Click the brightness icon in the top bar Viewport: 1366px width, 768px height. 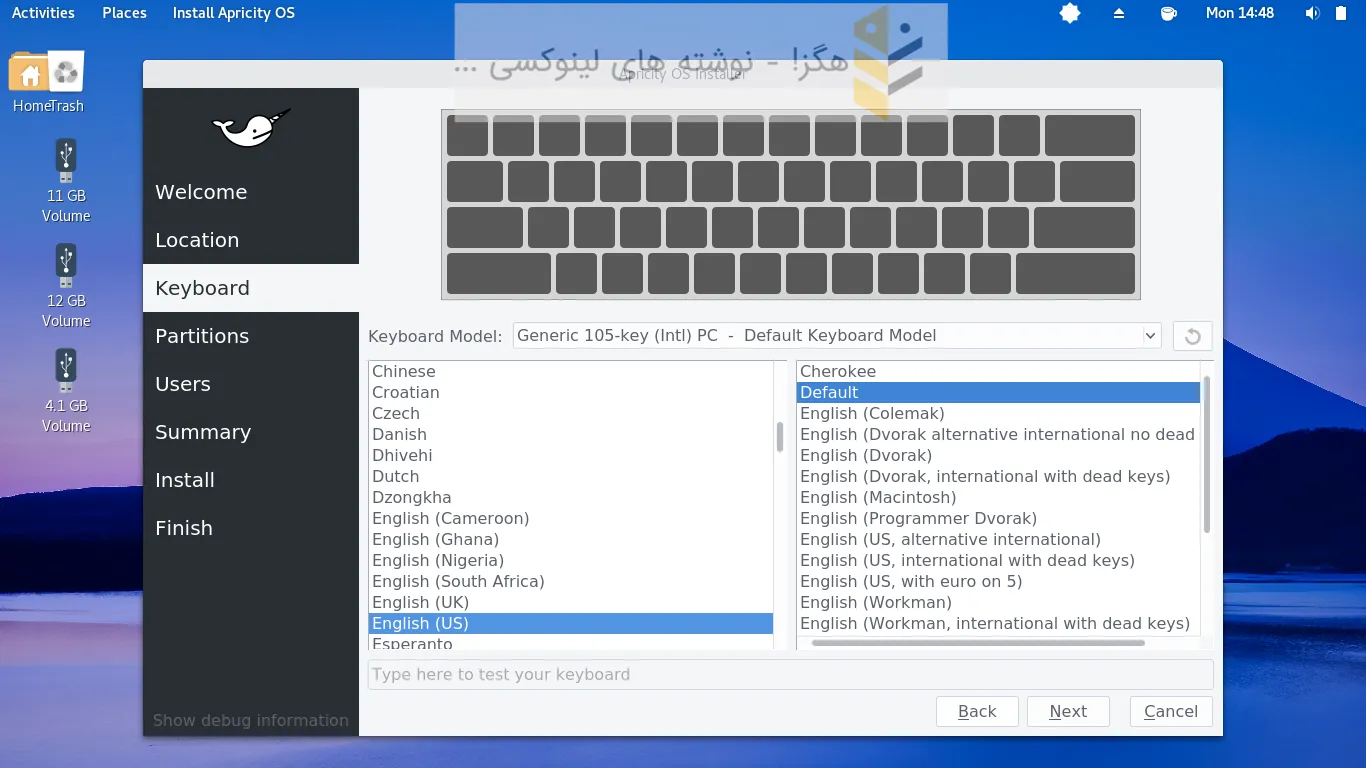tap(1070, 13)
